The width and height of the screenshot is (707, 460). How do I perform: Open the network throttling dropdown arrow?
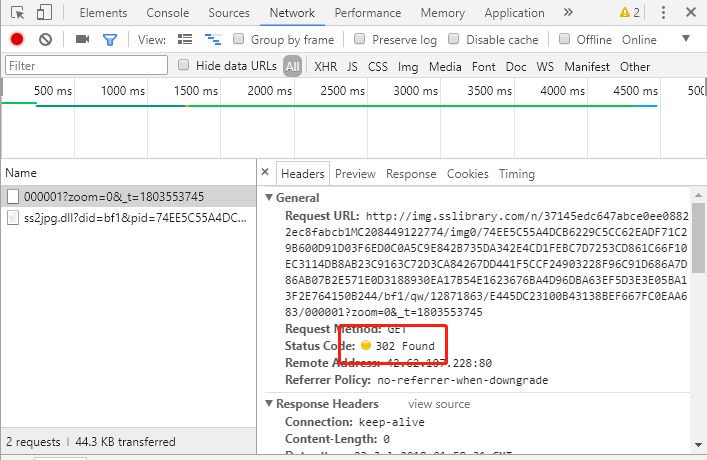tap(686, 39)
